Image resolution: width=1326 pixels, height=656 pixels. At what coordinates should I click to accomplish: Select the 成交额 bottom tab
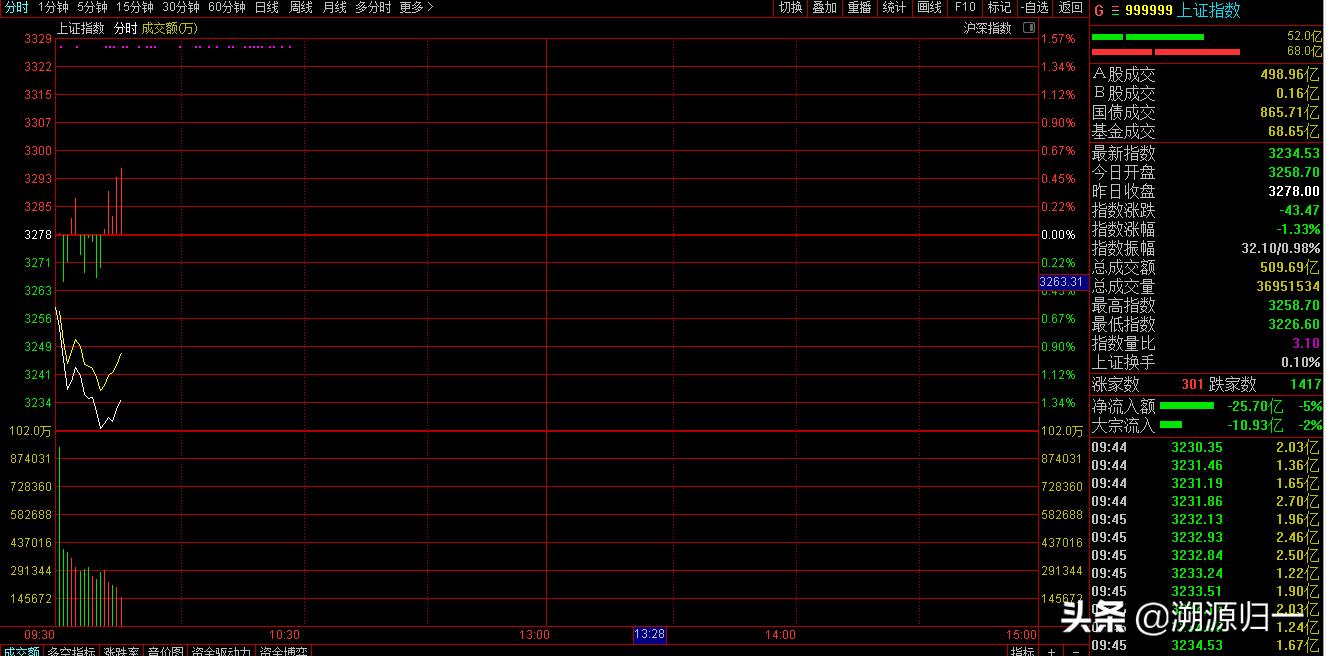[x=21, y=652]
